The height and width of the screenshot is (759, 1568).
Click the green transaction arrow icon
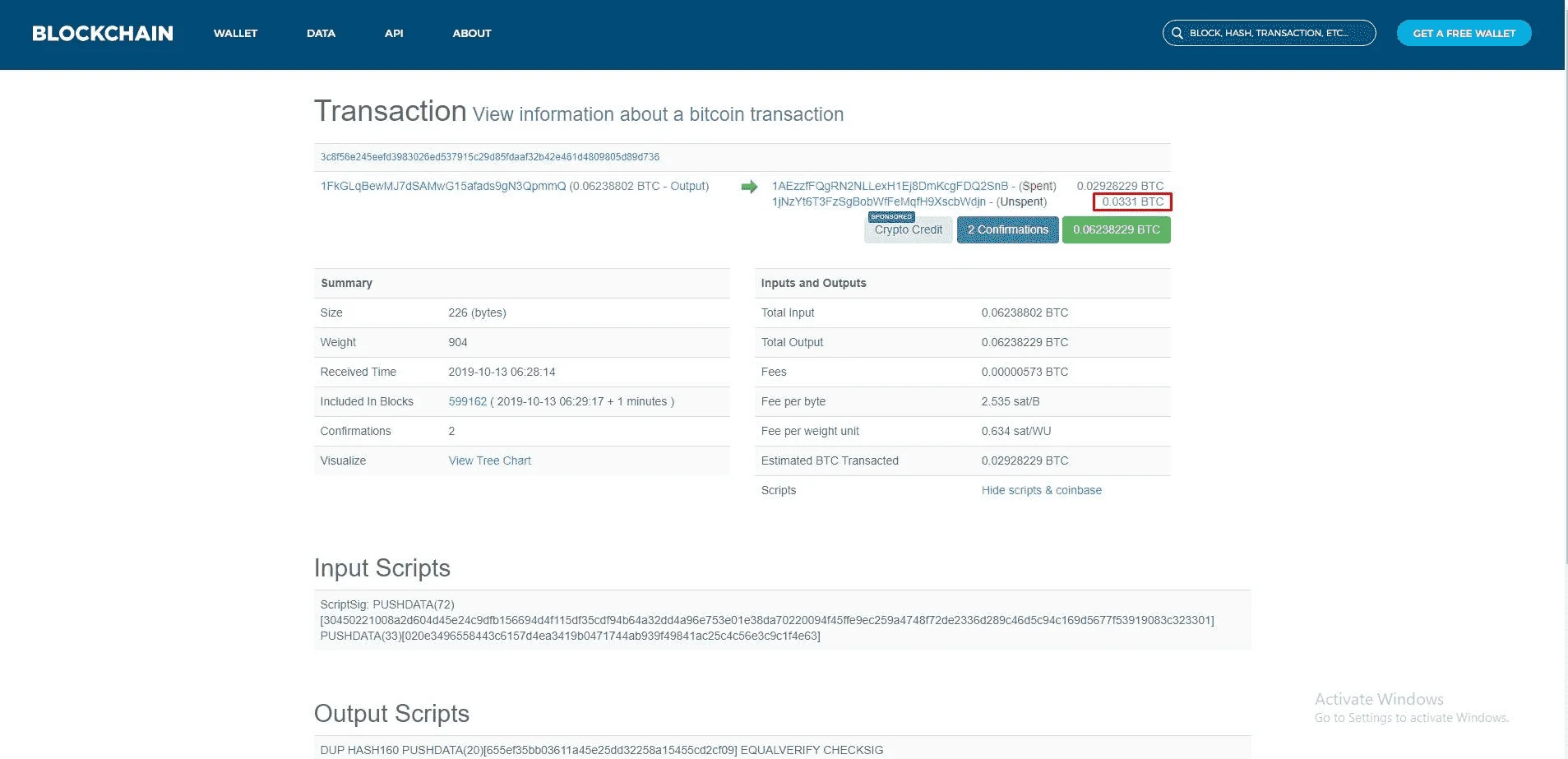click(x=749, y=187)
